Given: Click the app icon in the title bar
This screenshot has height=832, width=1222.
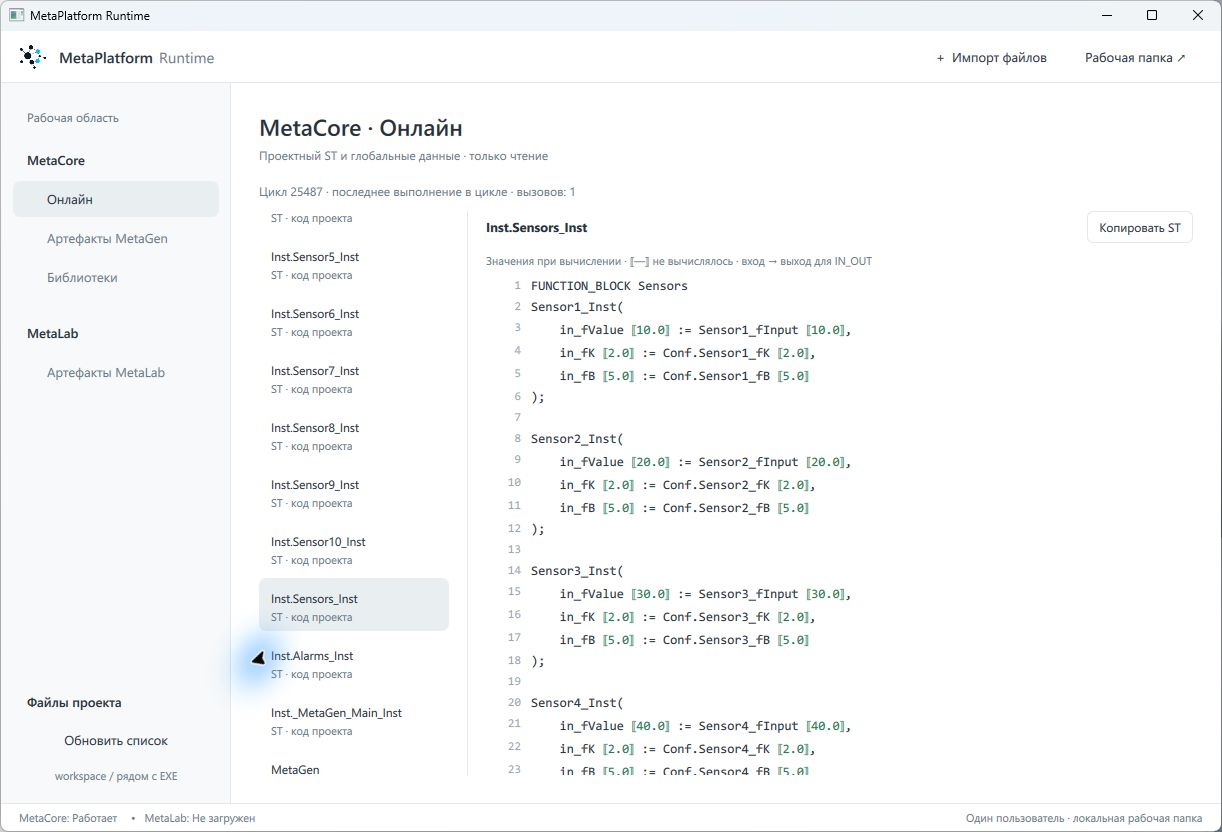Looking at the screenshot, I should click(16, 16).
